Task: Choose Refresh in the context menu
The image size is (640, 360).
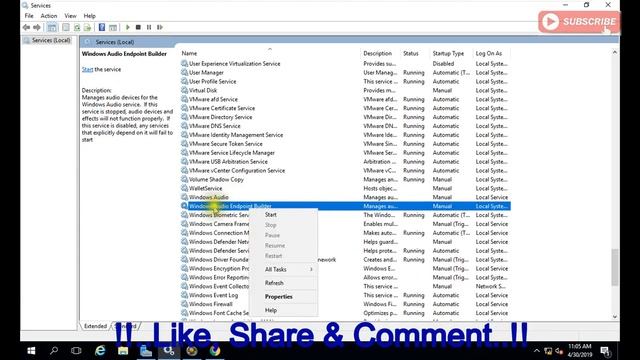Action: pos(283,283)
